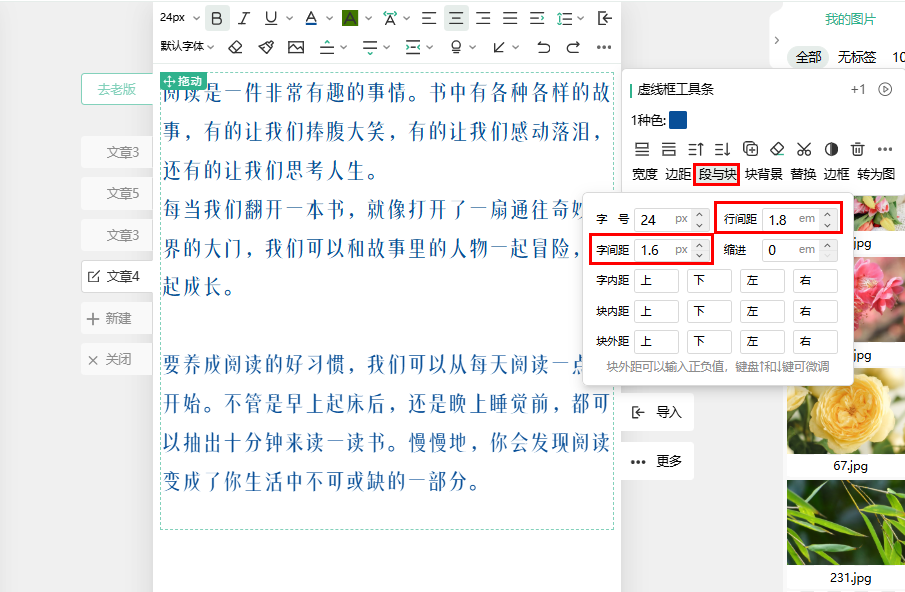905x592 pixels.
Task: Switch to the 边框 tab
Action: click(x=836, y=175)
